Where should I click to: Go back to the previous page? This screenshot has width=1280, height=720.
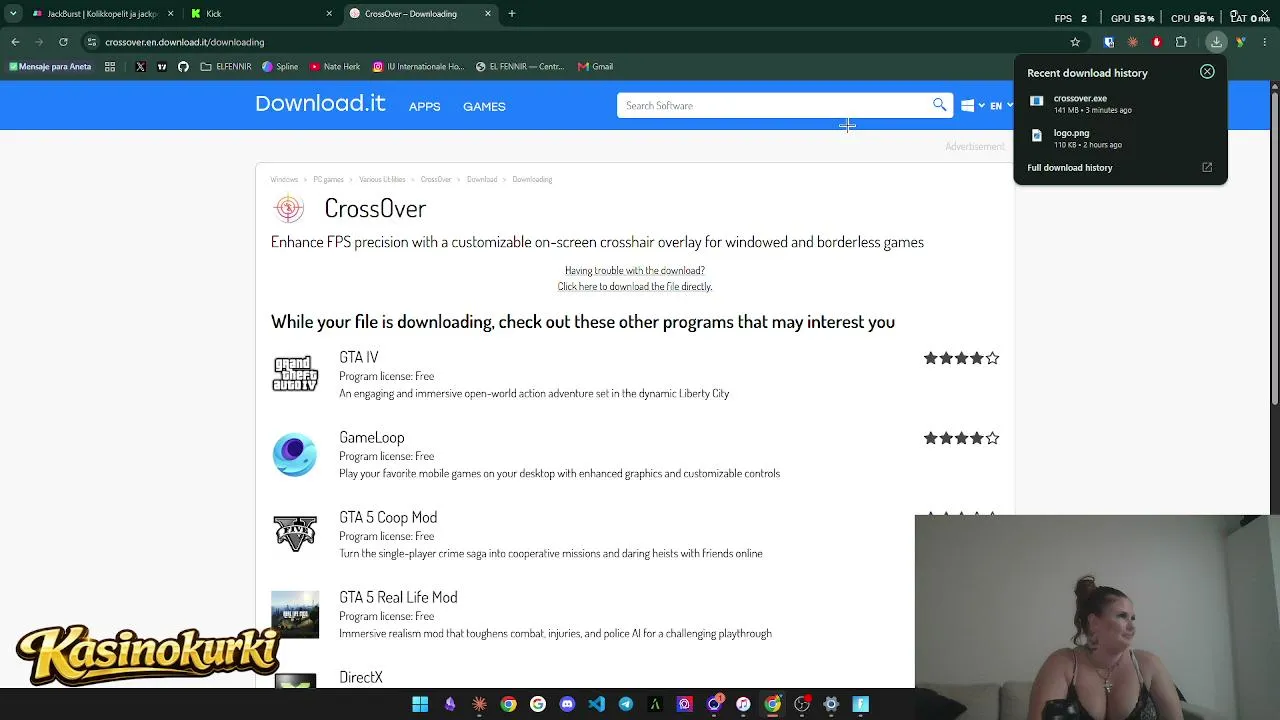tap(15, 42)
